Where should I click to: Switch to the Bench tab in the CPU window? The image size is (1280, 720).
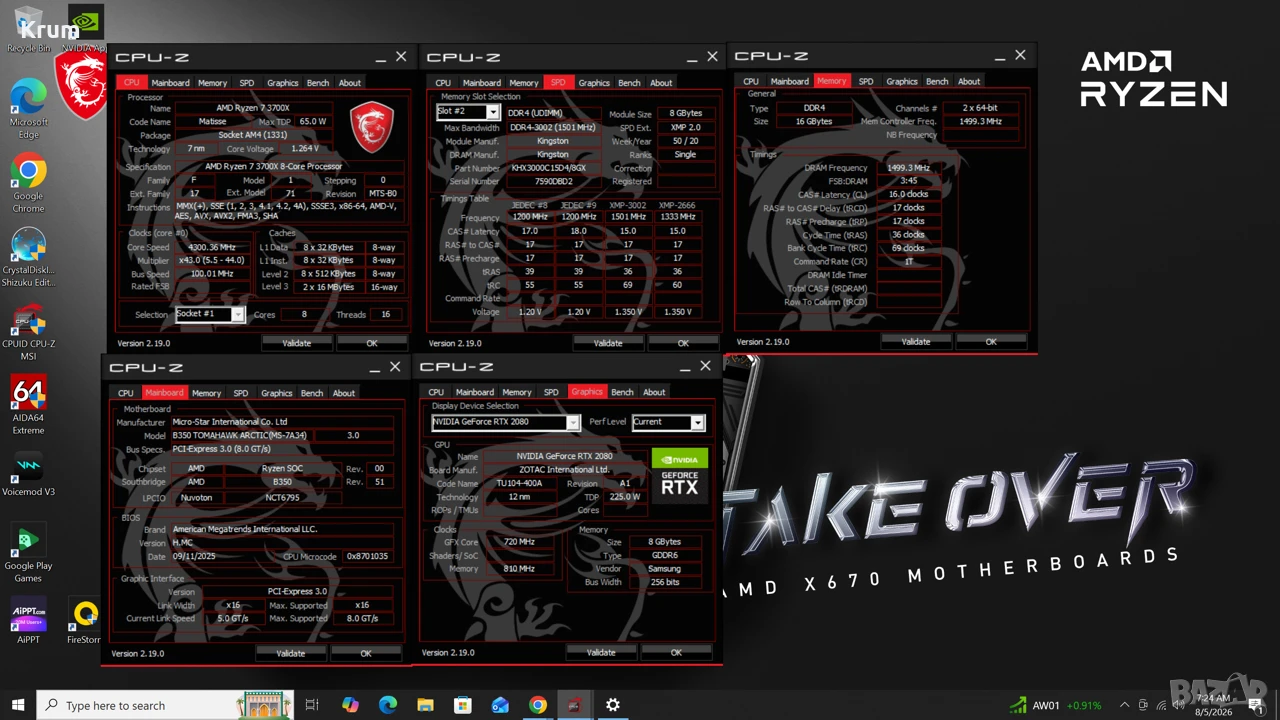coord(318,83)
